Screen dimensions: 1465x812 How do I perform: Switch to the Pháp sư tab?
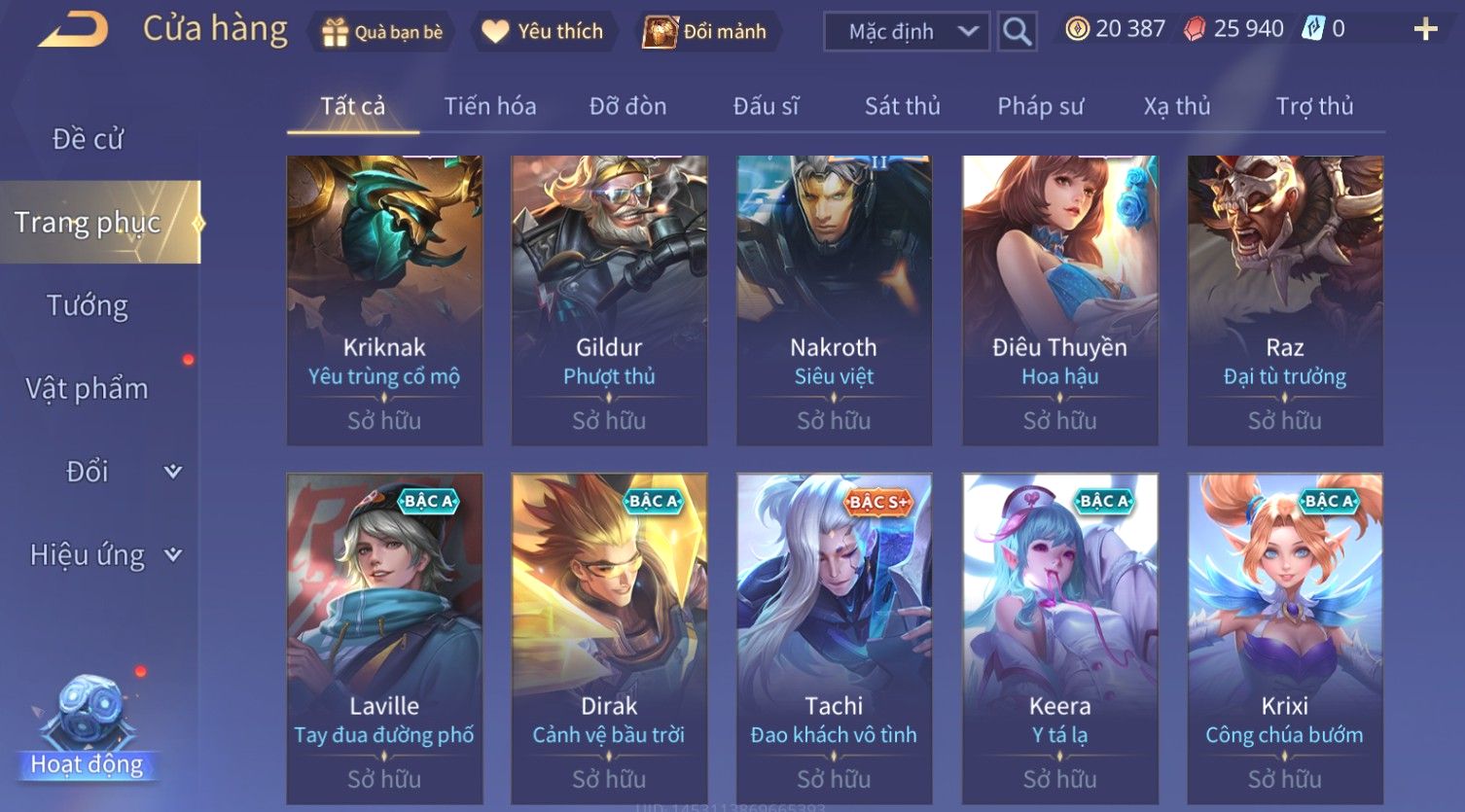(x=1040, y=106)
